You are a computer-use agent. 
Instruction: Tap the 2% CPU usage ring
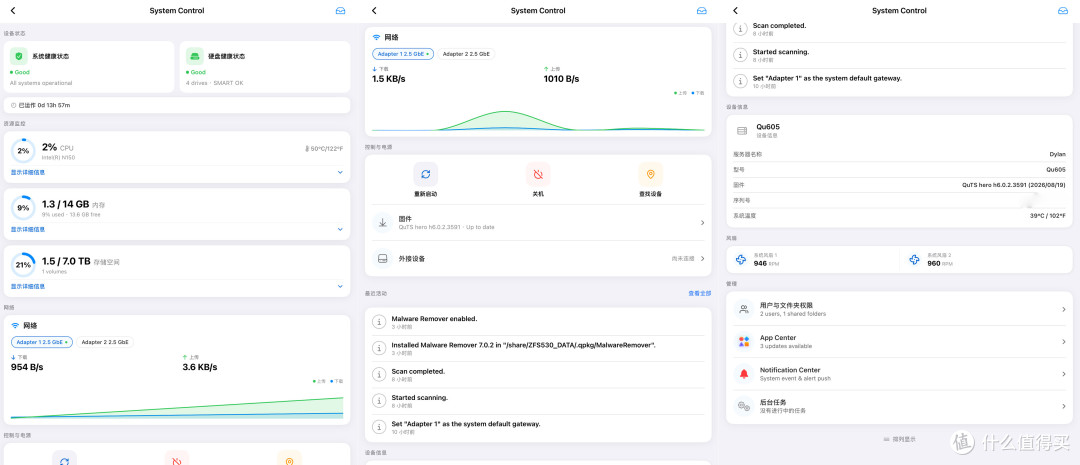[23, 150]
